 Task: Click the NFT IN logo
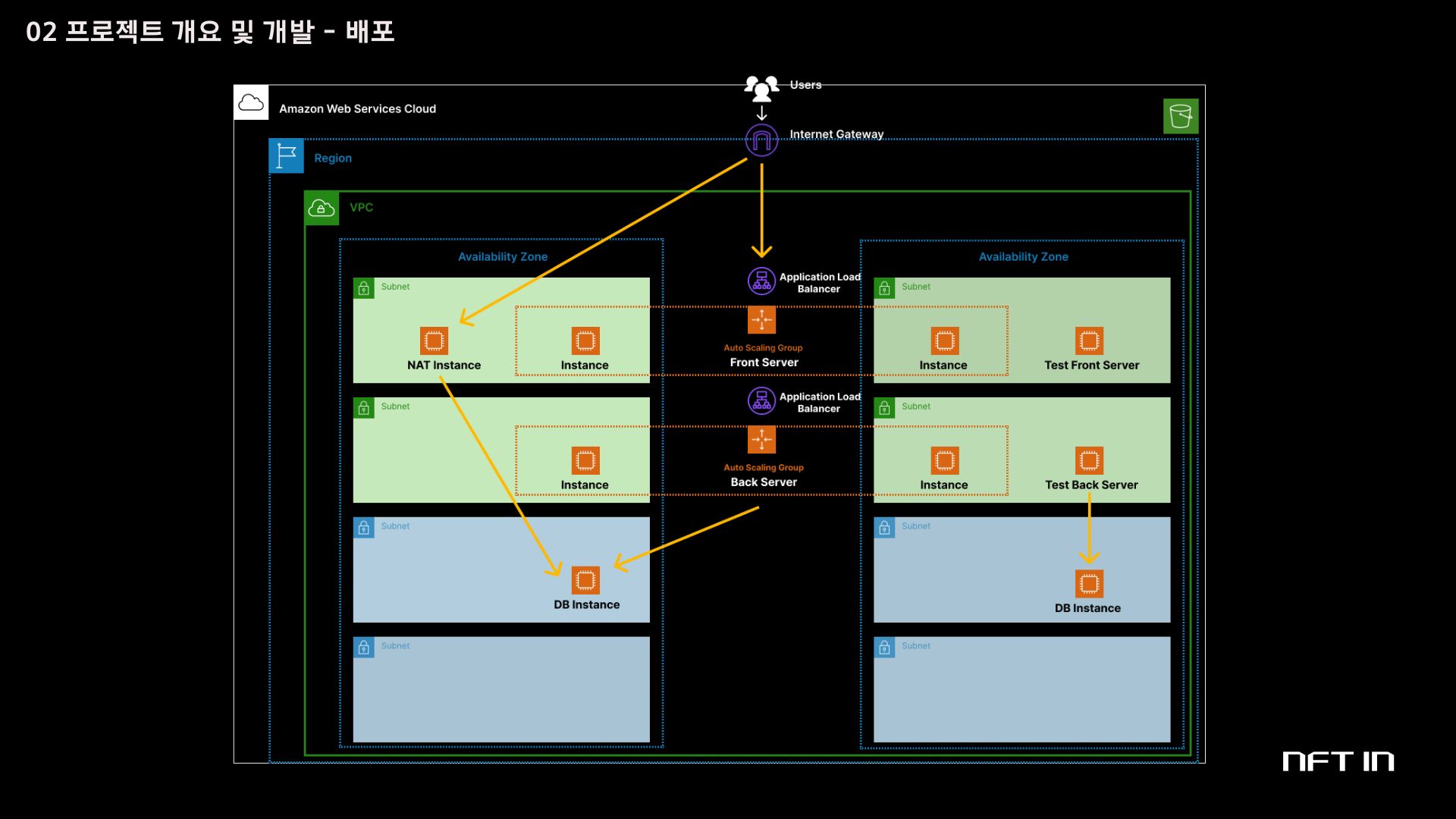(1338, 761)
